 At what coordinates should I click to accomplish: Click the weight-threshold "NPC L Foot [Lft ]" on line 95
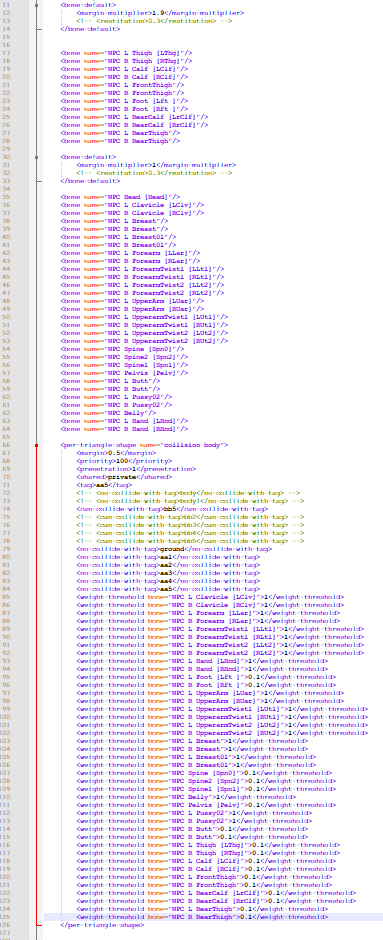point(206,677)
